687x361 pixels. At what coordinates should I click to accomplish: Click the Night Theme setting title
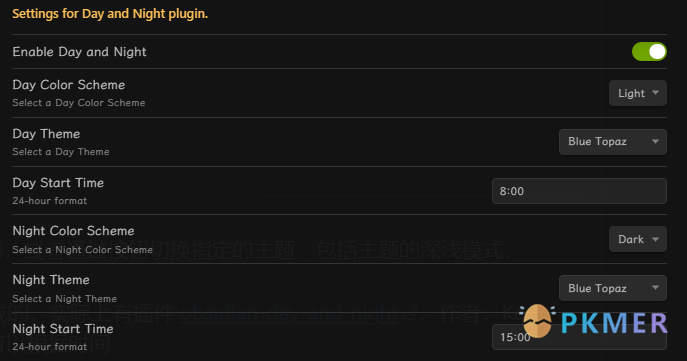(51, 280)
